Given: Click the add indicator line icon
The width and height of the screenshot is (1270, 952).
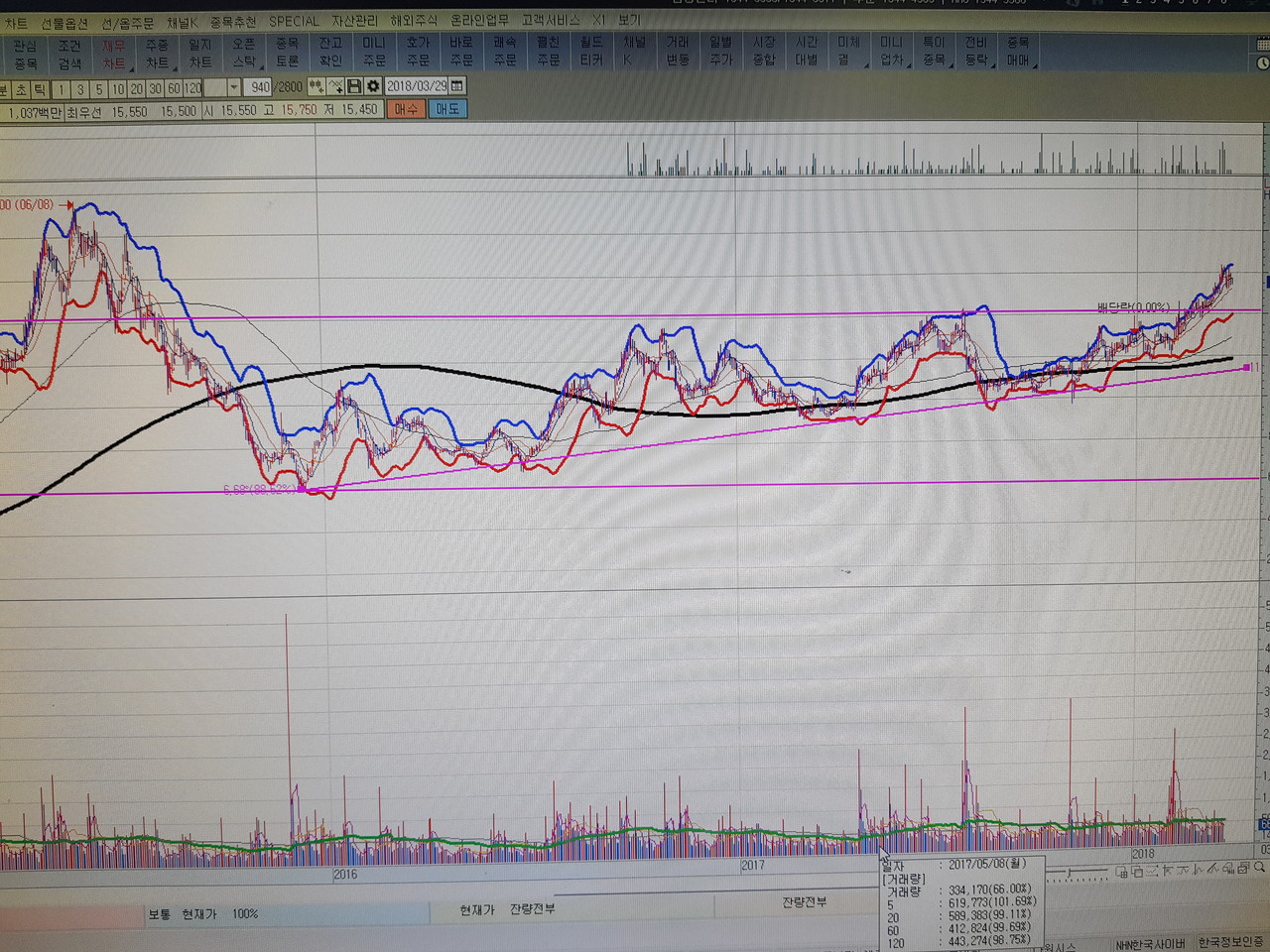Looking at the screenshot, I should click(336, 87).
